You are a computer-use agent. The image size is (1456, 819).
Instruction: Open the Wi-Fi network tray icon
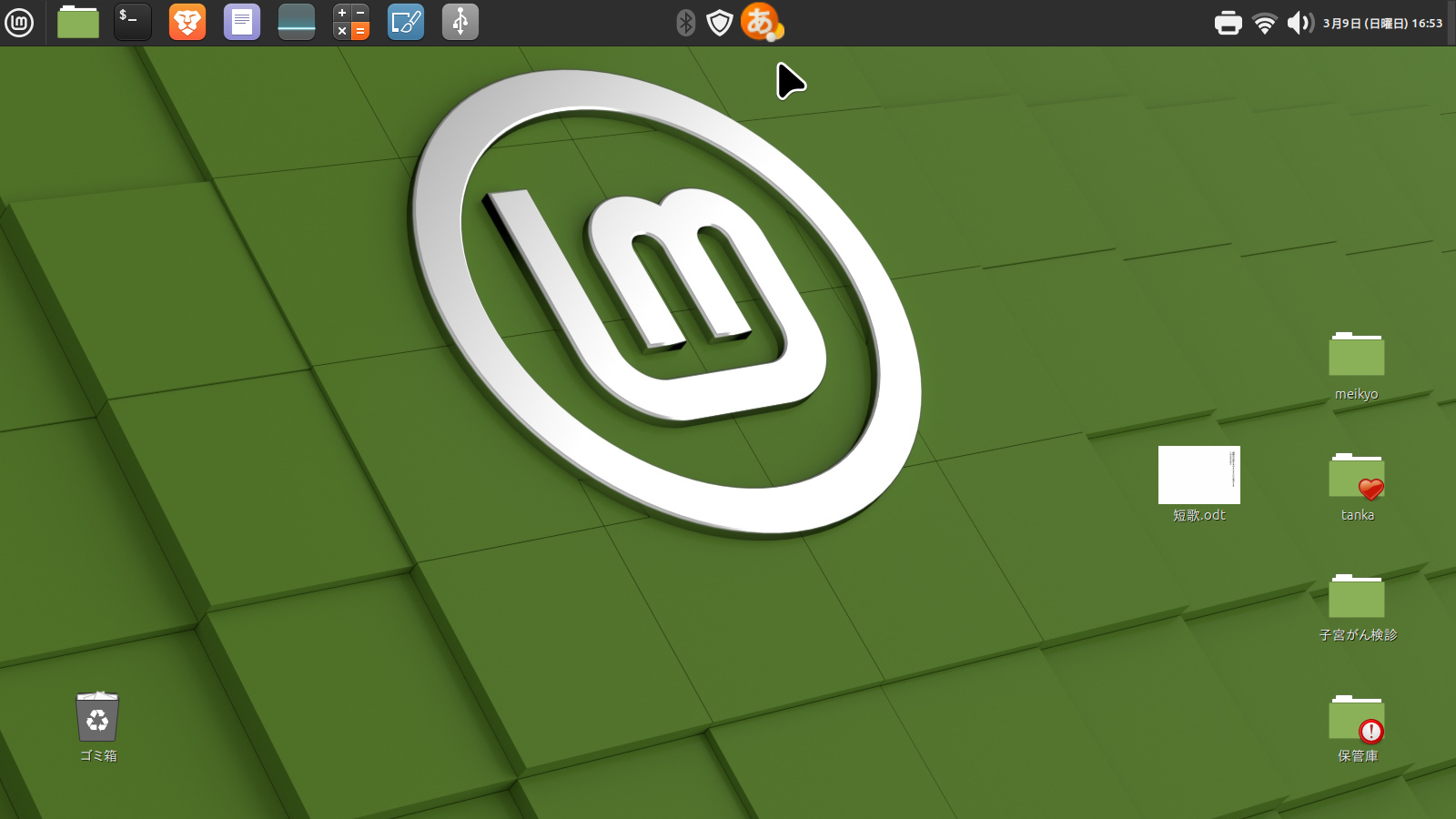coord(1264,23)
